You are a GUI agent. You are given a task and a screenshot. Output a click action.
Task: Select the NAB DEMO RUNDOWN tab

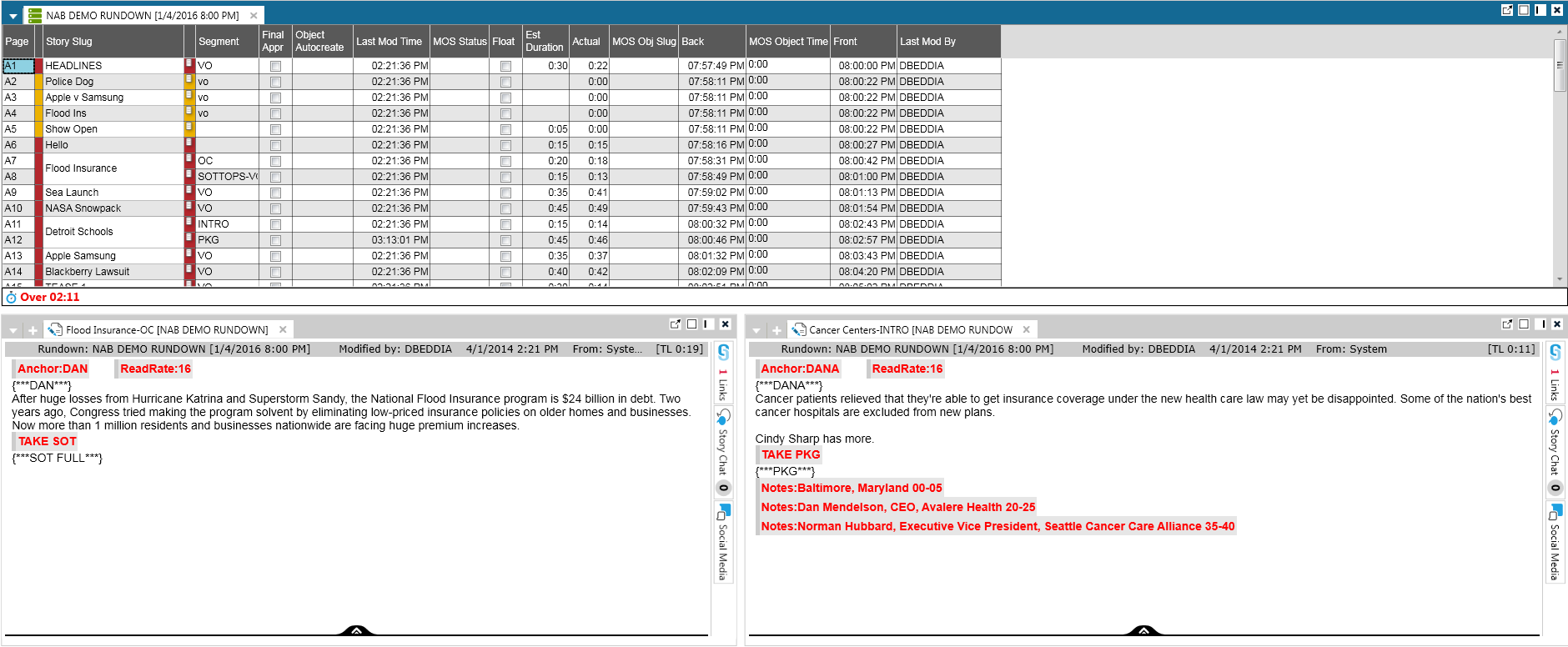(143, 15)
